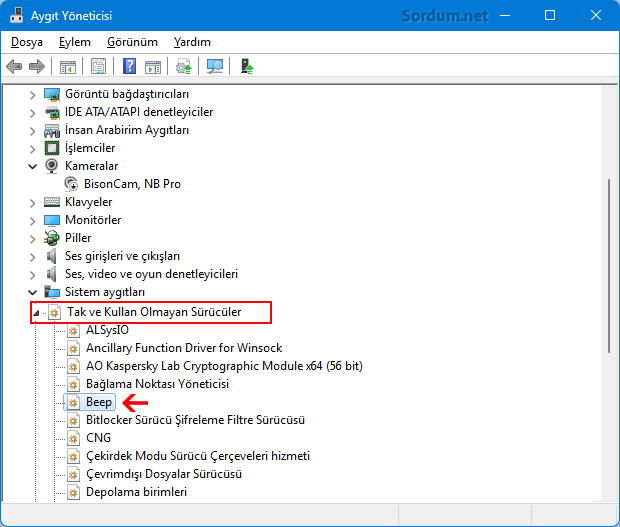620x527 pixels.
Task: Collapse the Kameralar node
Action: (x=32, y=166)
